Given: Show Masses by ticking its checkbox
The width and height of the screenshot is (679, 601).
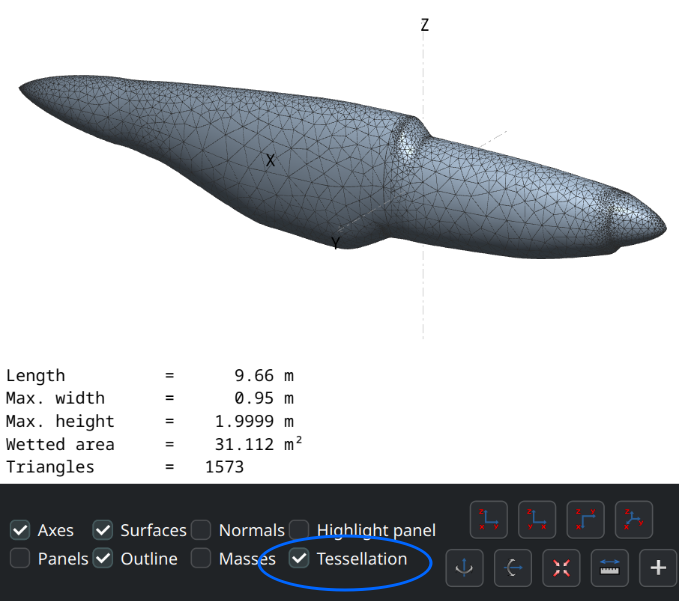Looking at the screenshot, I should [201, 559].
